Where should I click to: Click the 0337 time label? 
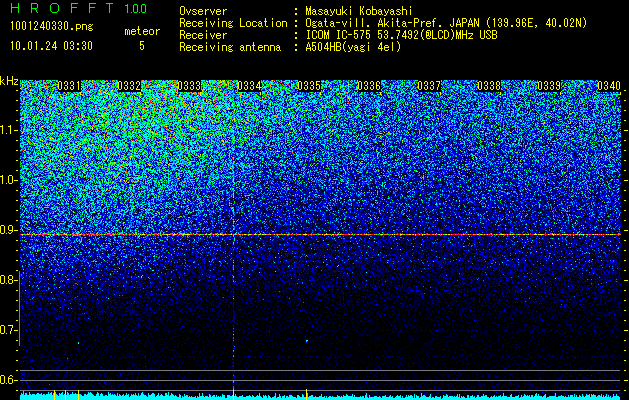[429, 86]
